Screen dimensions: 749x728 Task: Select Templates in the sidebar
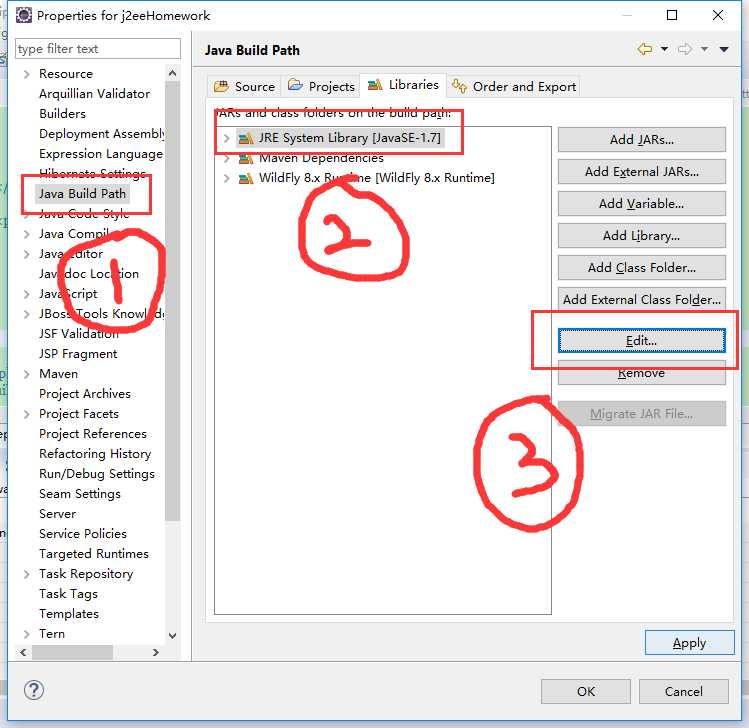69,614
